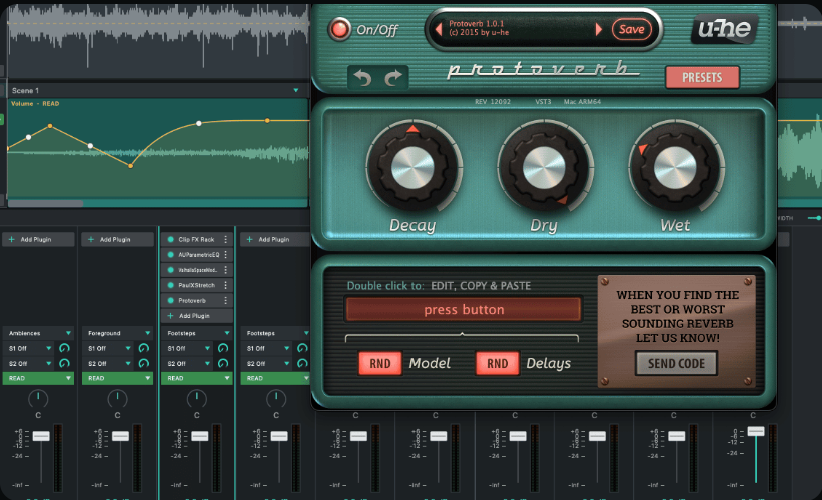Click the Ambiences pan knob

tap(38, 399)
